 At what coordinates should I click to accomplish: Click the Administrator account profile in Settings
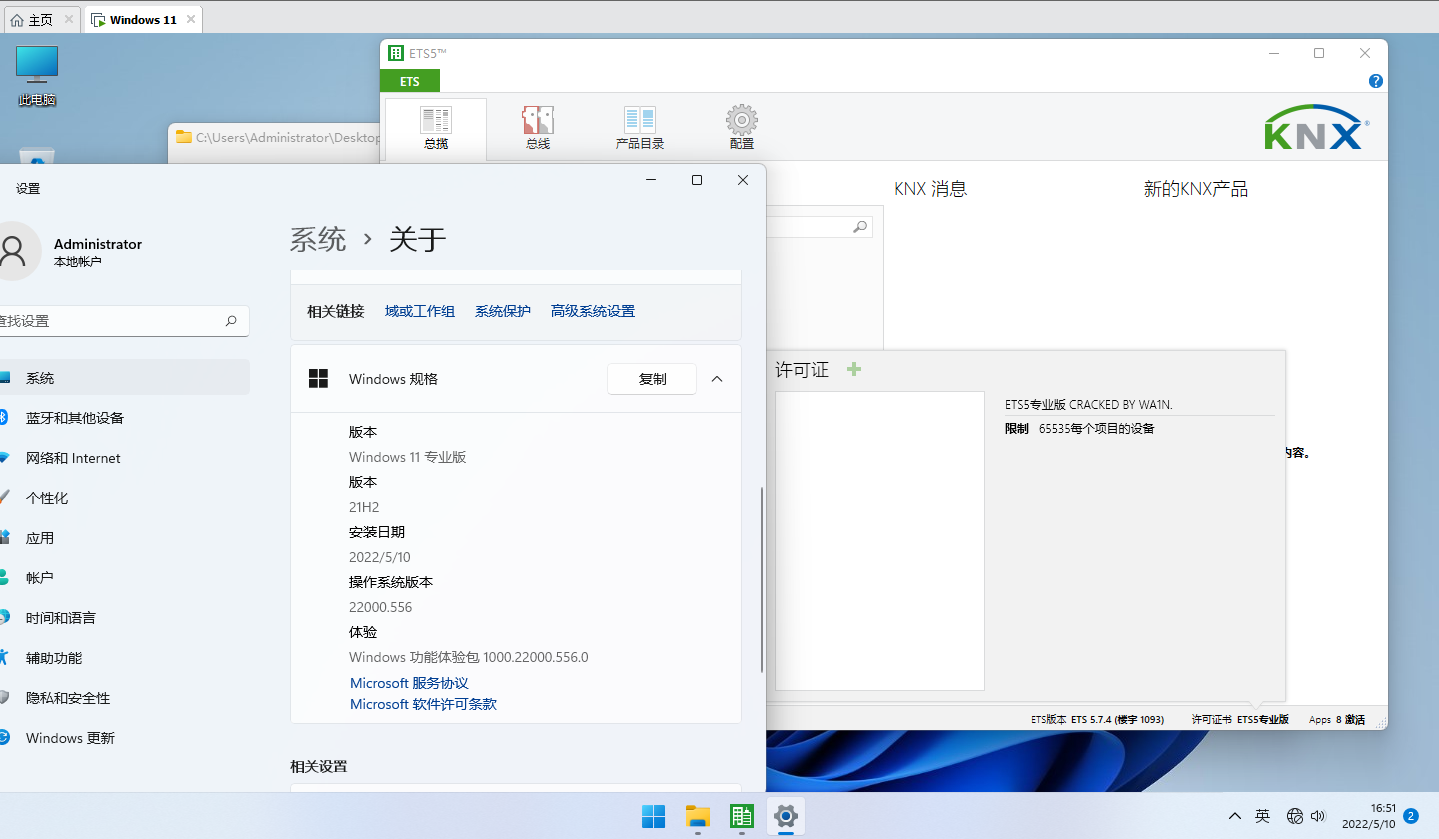click(71, 251)
